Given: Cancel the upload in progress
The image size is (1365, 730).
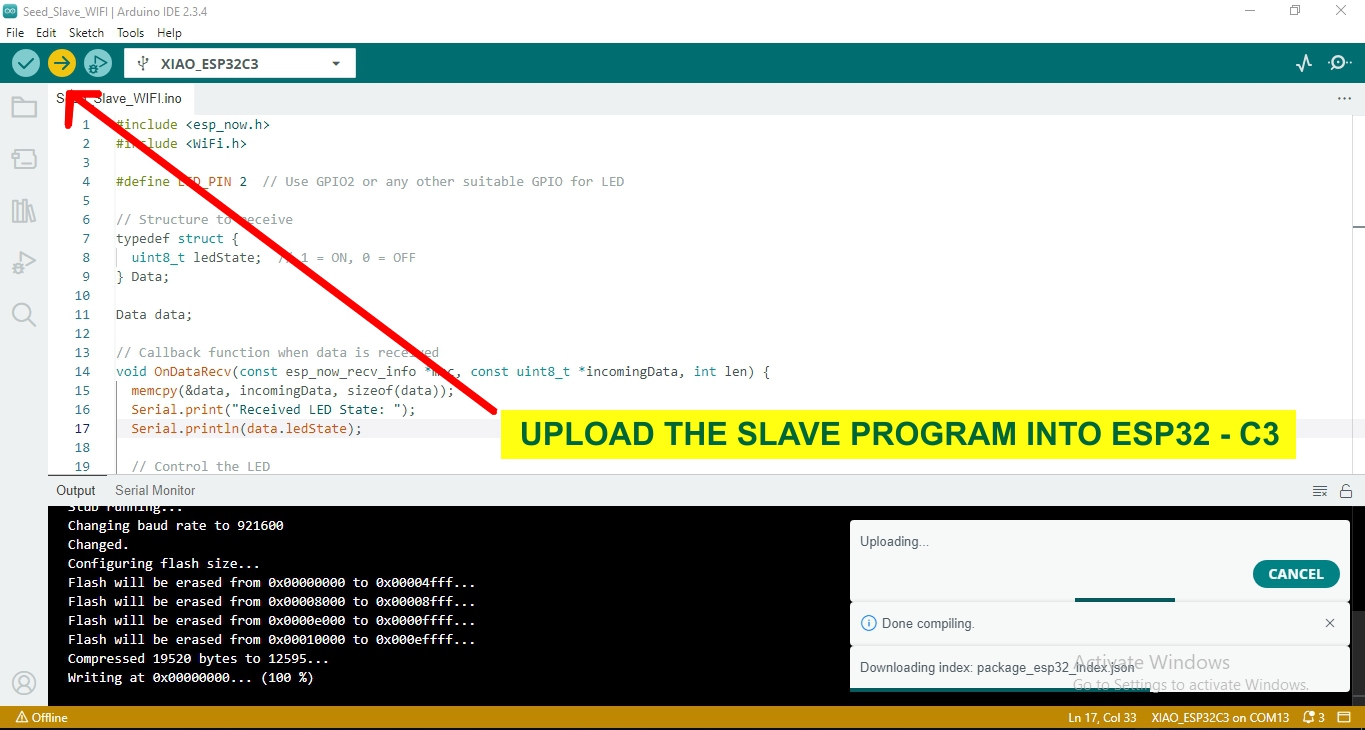Looking at the screenshot, I should coord(1296,574).
